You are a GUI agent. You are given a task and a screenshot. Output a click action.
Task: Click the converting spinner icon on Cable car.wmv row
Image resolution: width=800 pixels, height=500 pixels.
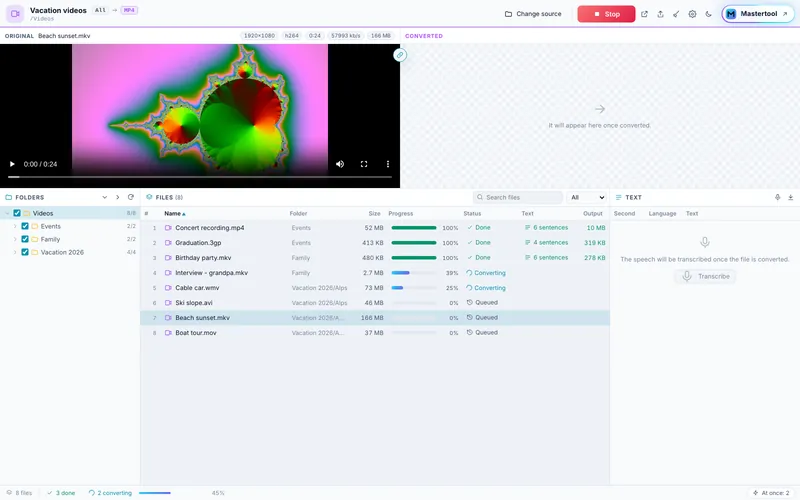point(469,288)
